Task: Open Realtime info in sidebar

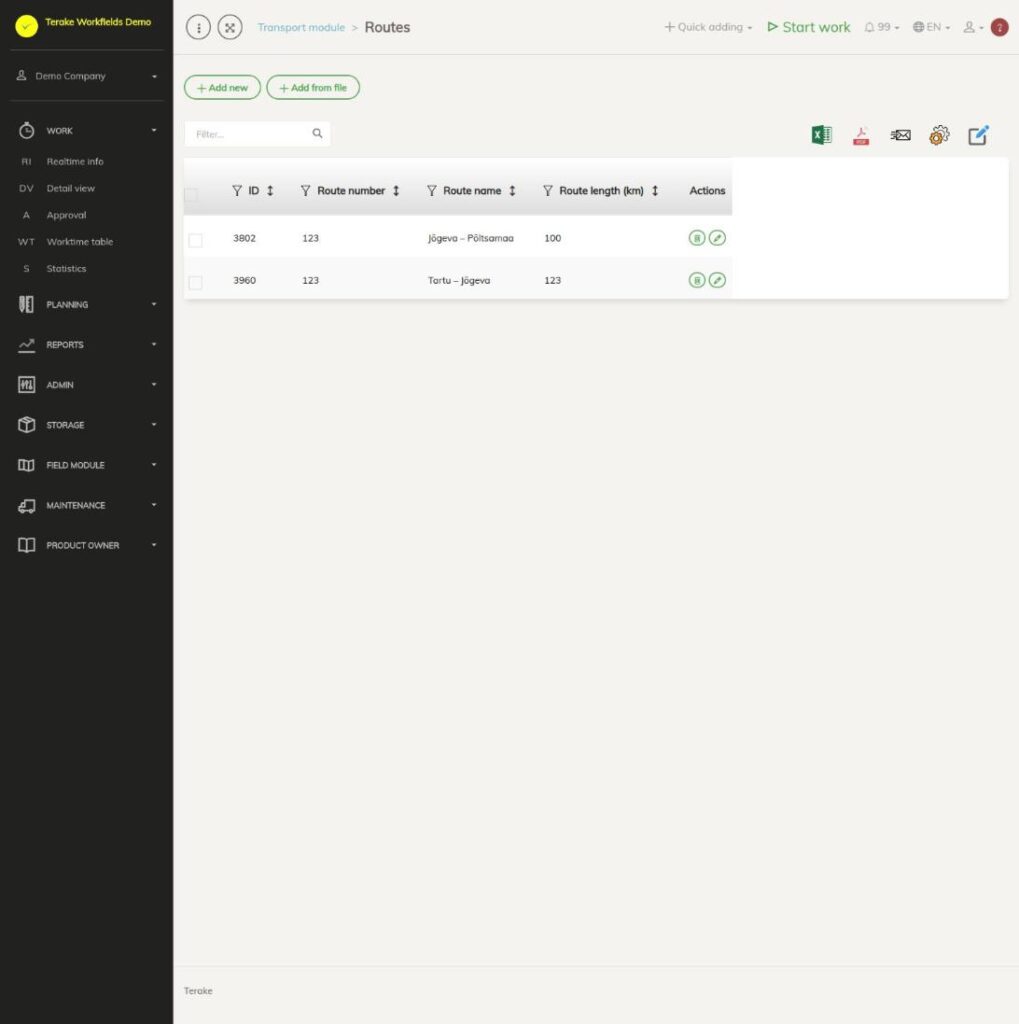Action: coord(74,161)
